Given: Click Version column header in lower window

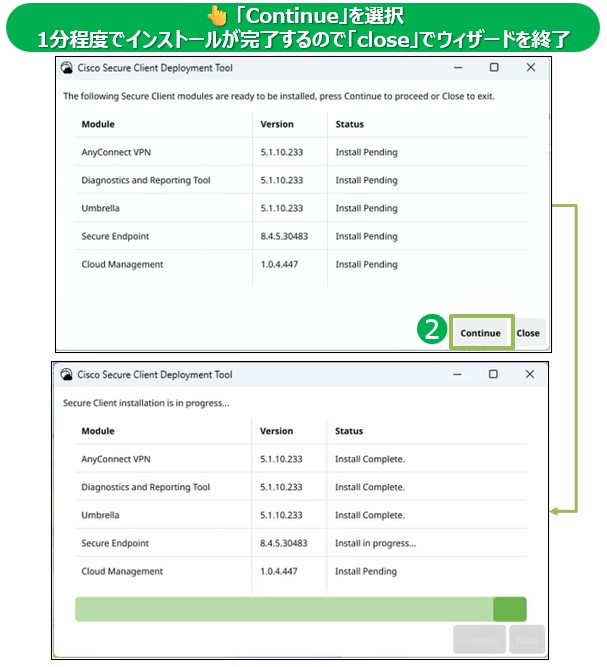Looking at the screenshot, I should [x=276, y=431].
